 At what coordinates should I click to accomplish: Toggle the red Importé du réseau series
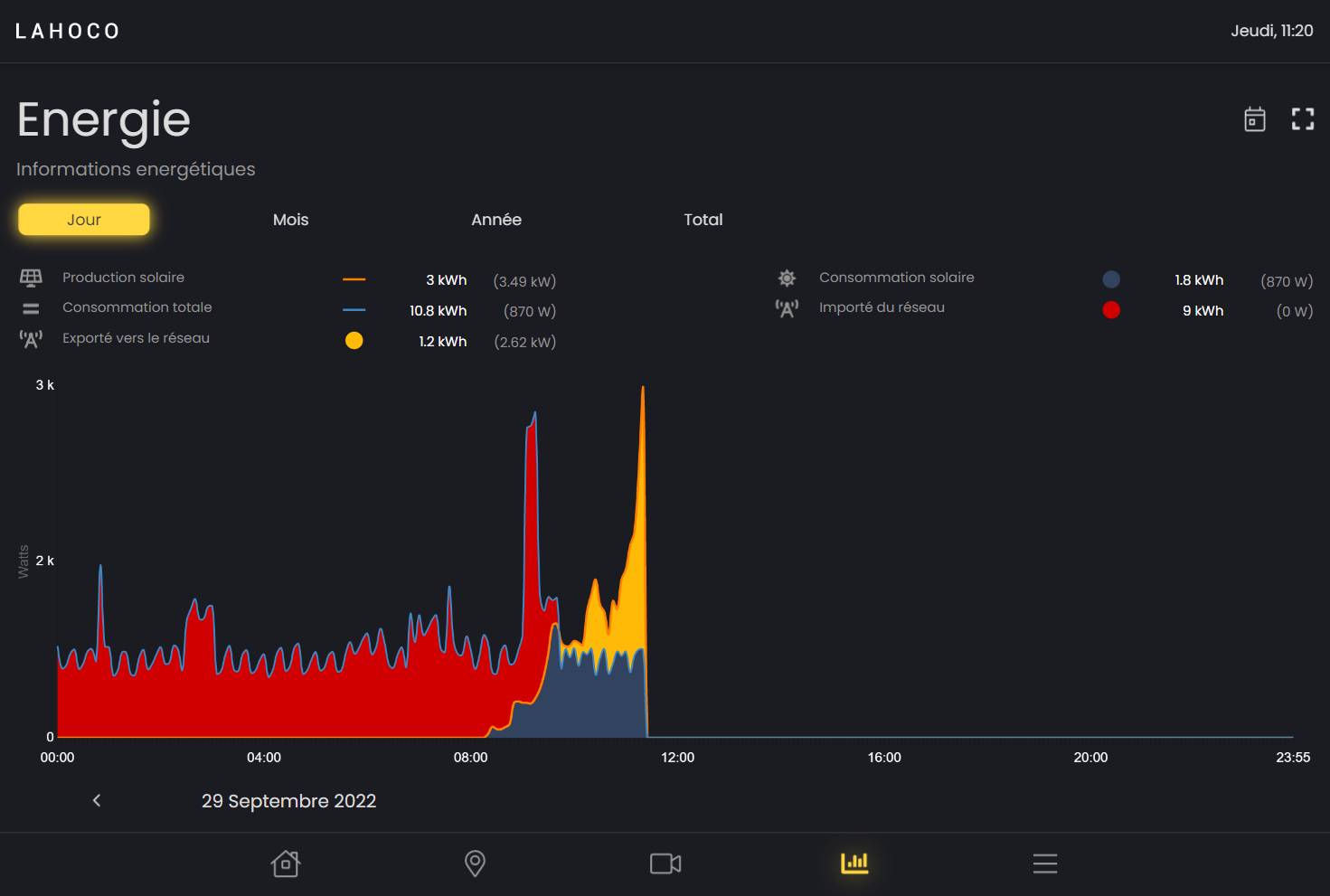(x=1111, y=310)
